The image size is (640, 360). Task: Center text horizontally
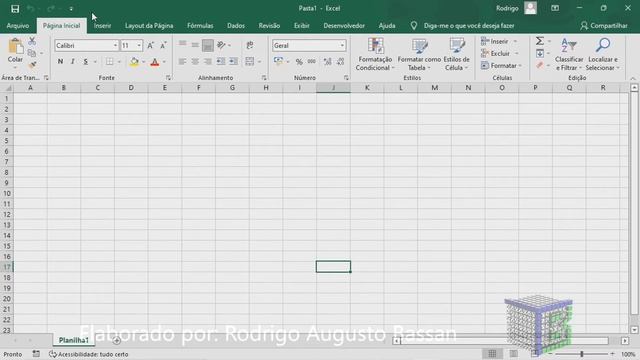click(195, 62)
